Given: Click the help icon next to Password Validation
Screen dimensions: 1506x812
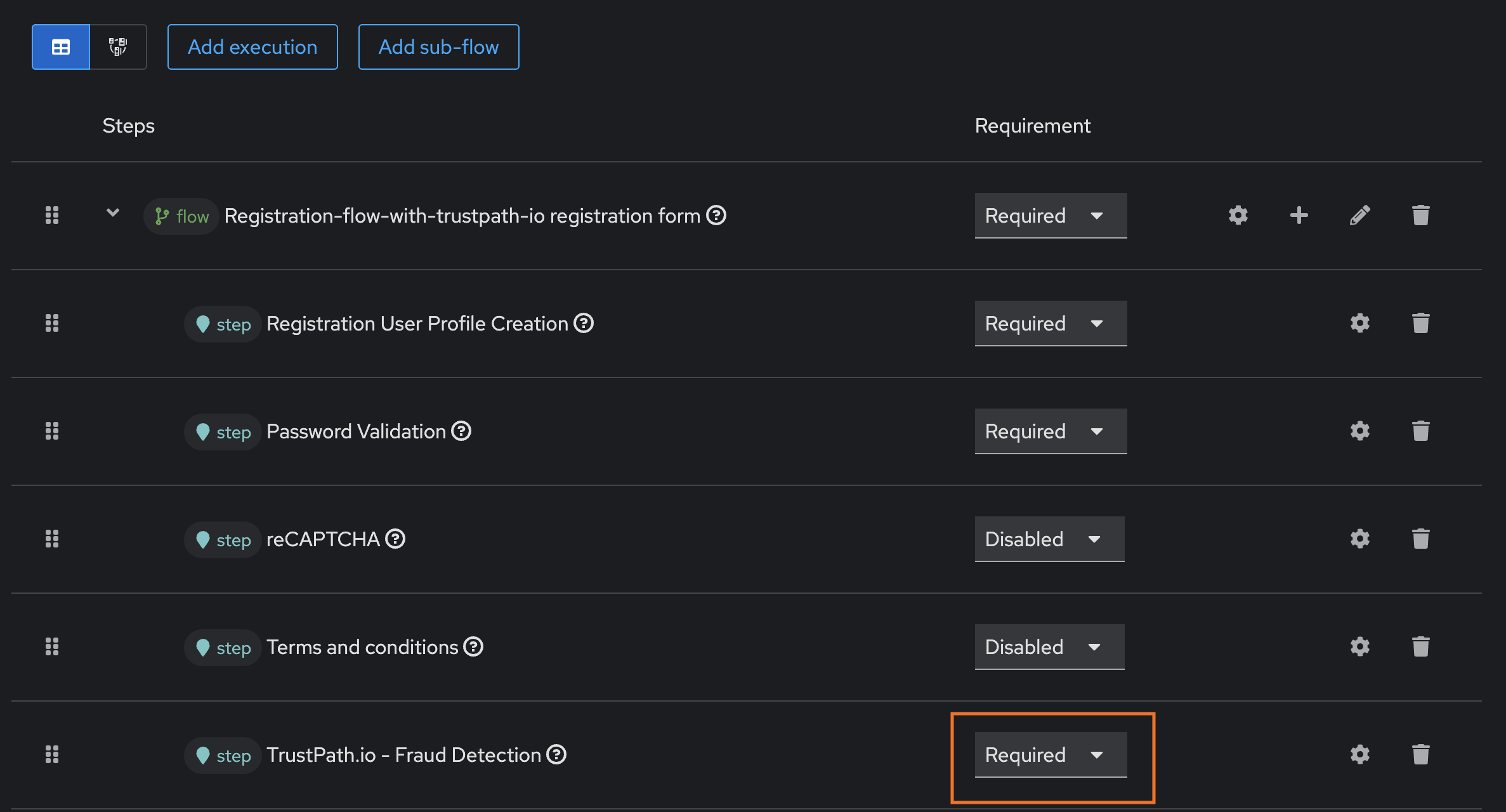Looking at the screenshot, I should 462,431.
